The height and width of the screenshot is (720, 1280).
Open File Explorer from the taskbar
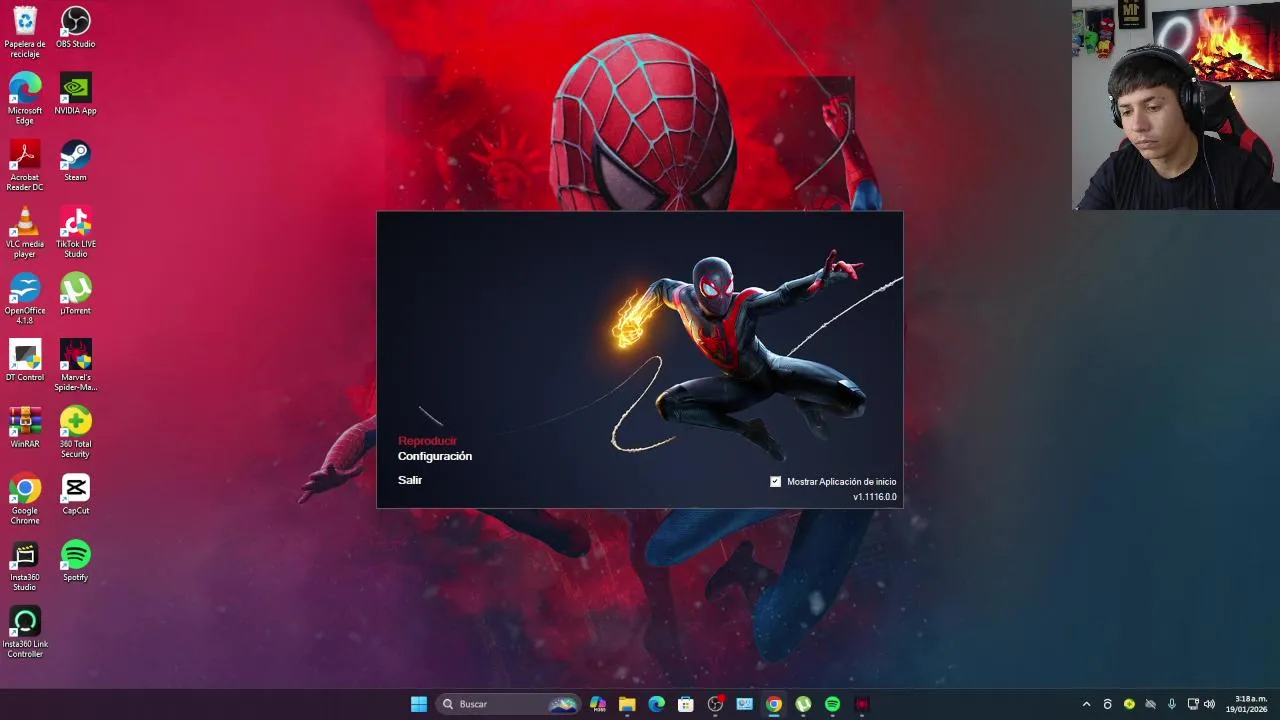[627, 704]
